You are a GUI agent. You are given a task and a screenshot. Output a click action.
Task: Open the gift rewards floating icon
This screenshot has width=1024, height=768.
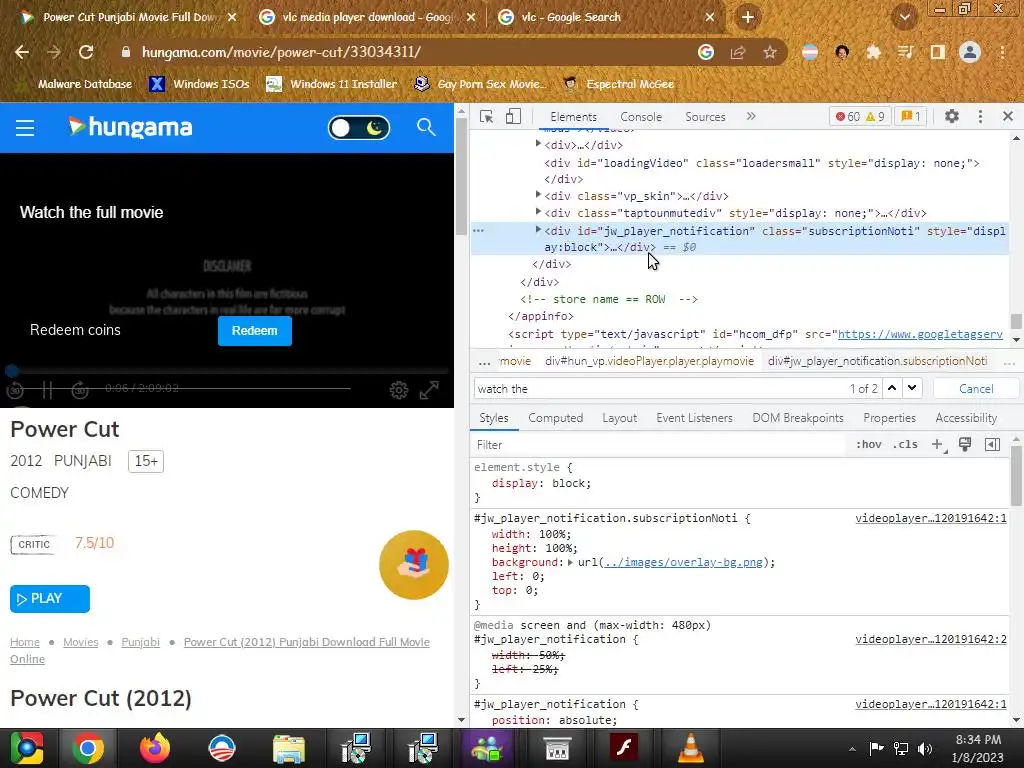[x=413, y=564]
